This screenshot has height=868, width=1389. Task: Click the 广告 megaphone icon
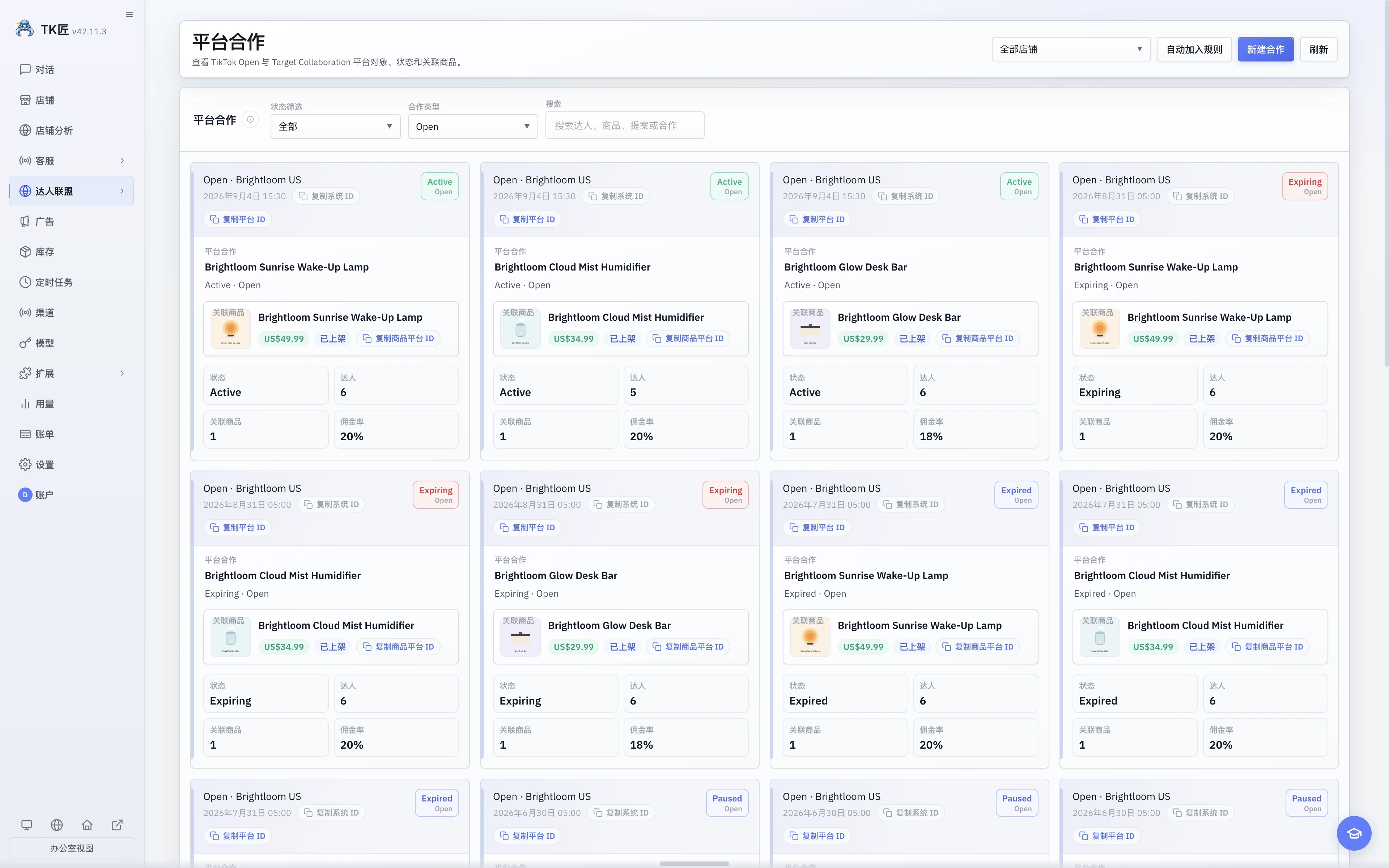coord(25,222)
